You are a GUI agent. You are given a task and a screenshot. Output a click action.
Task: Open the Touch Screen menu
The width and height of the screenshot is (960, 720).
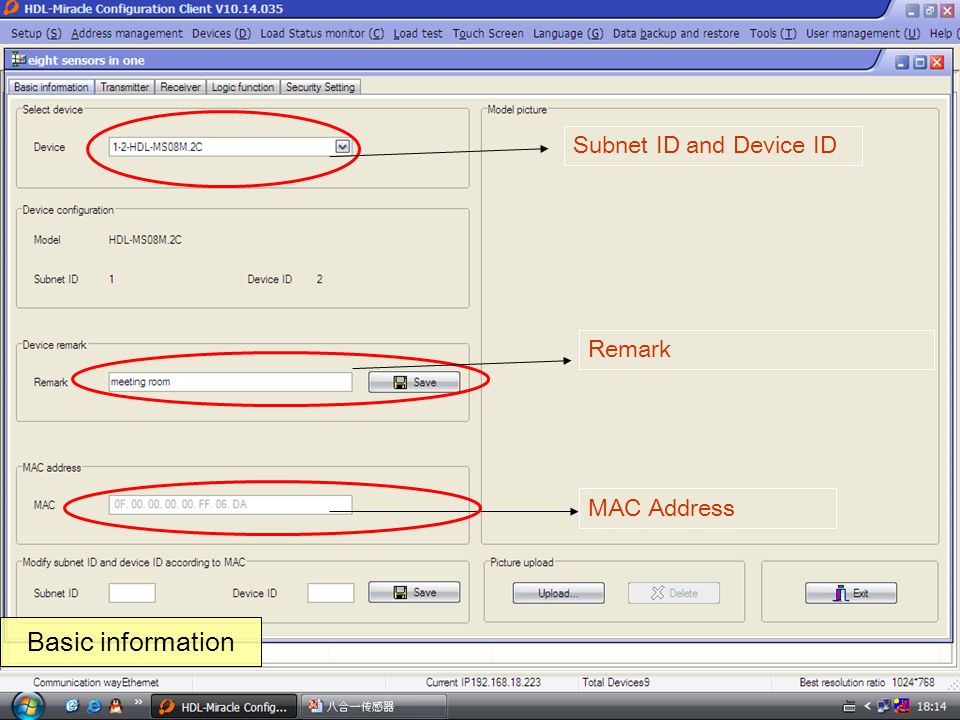pyautogui.click(x=488, y=34)
